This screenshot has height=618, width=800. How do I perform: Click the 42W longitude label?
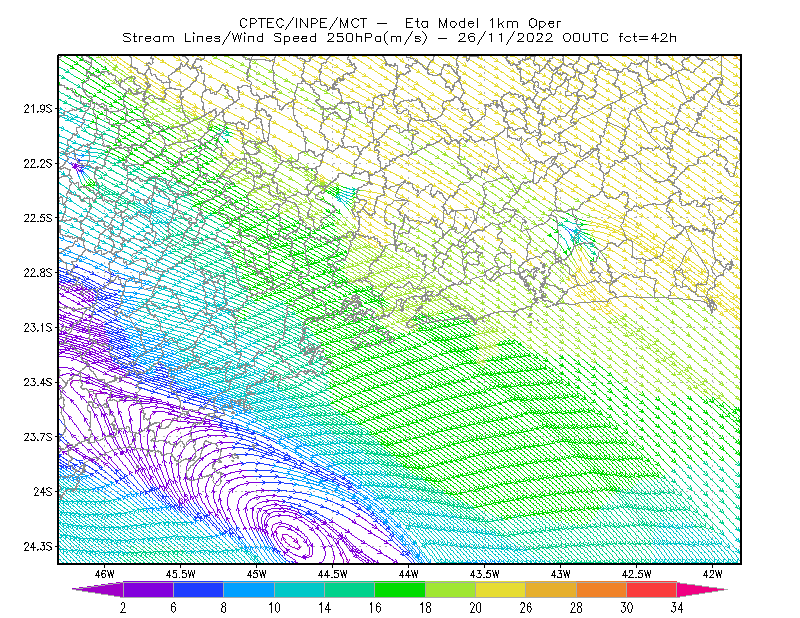click(713, 574)
